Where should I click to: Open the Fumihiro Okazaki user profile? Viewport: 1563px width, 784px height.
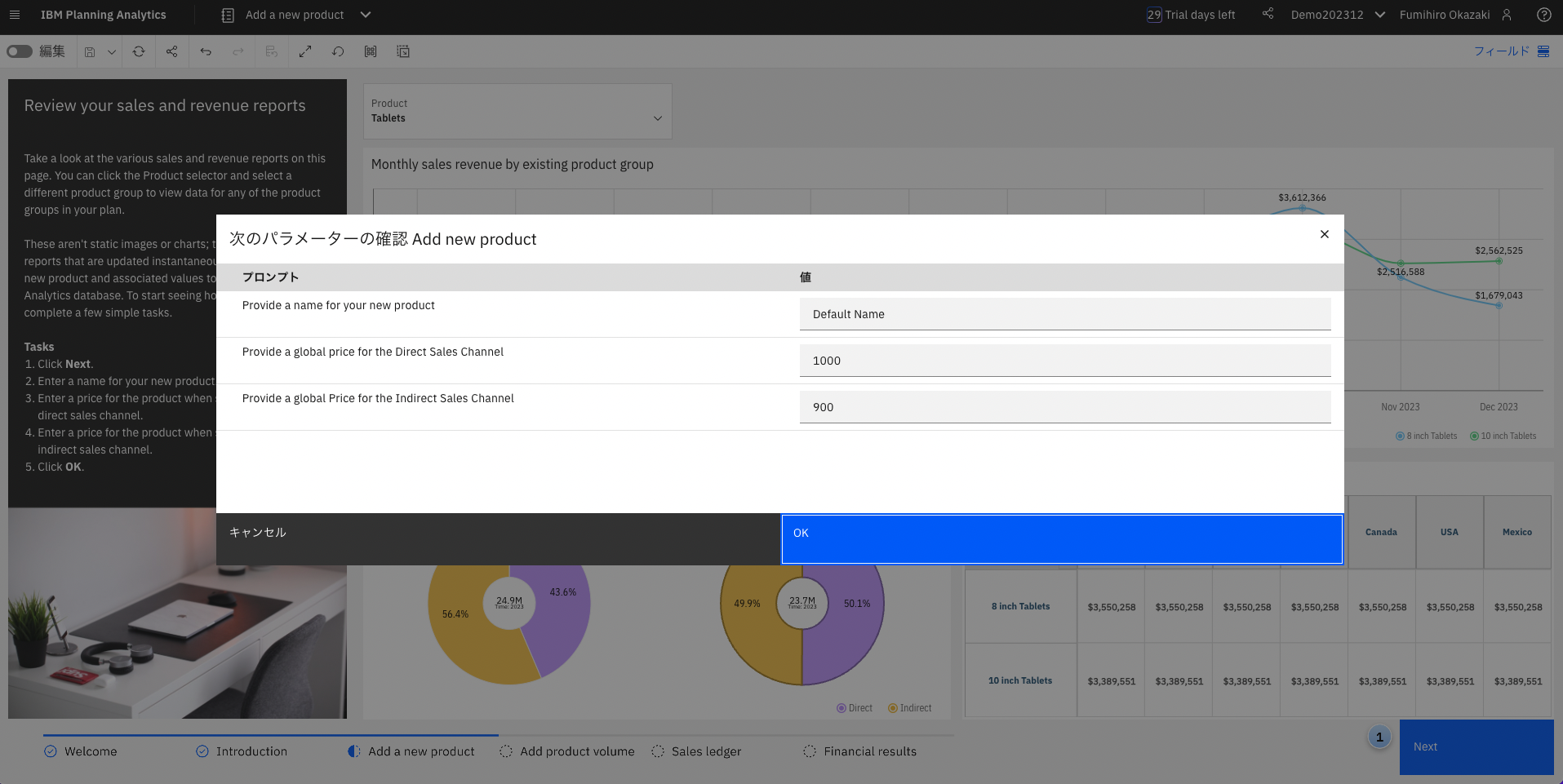click(x=1456, y=15)
